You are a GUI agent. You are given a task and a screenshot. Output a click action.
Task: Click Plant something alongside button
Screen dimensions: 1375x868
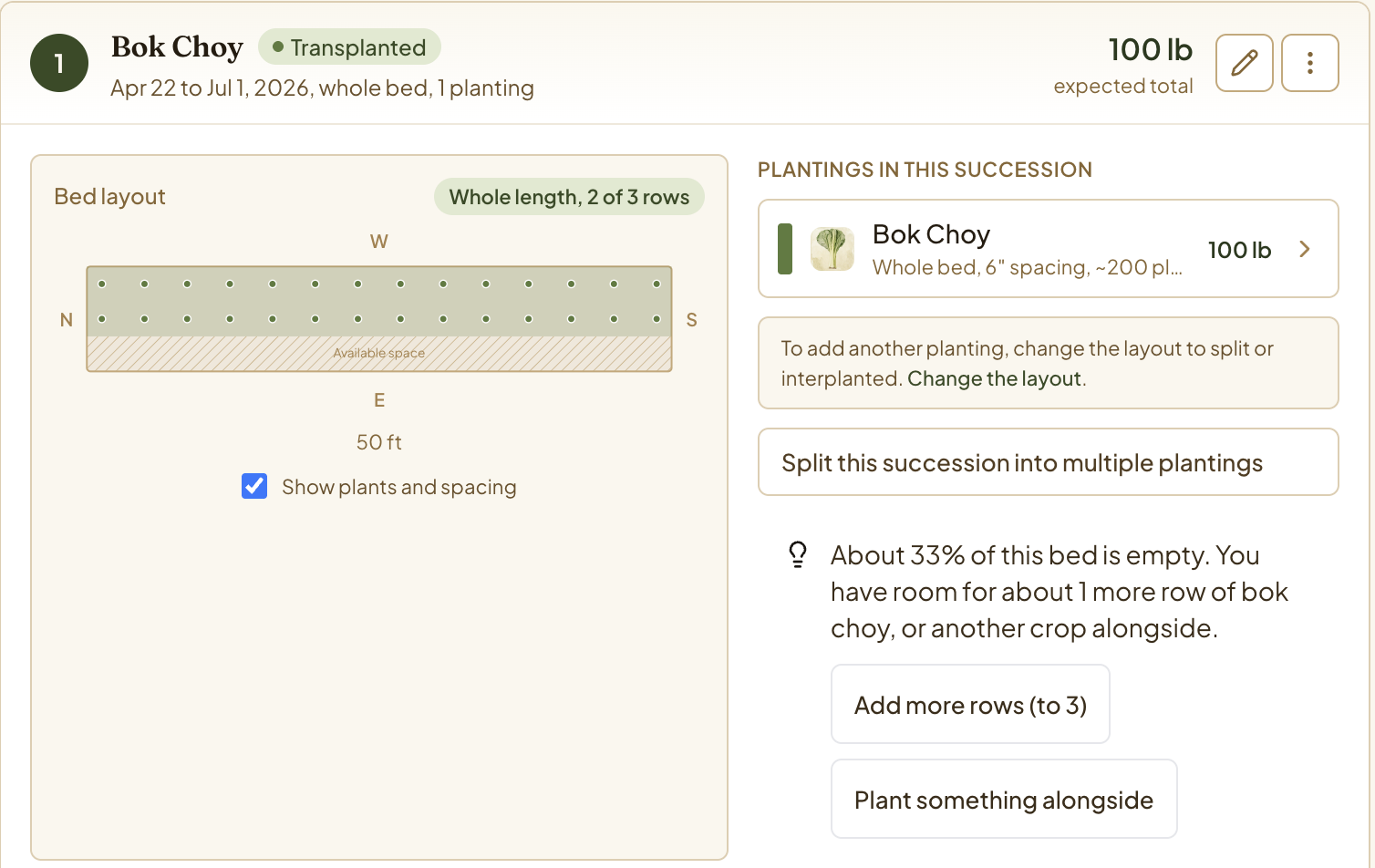tap(1004, 799)
